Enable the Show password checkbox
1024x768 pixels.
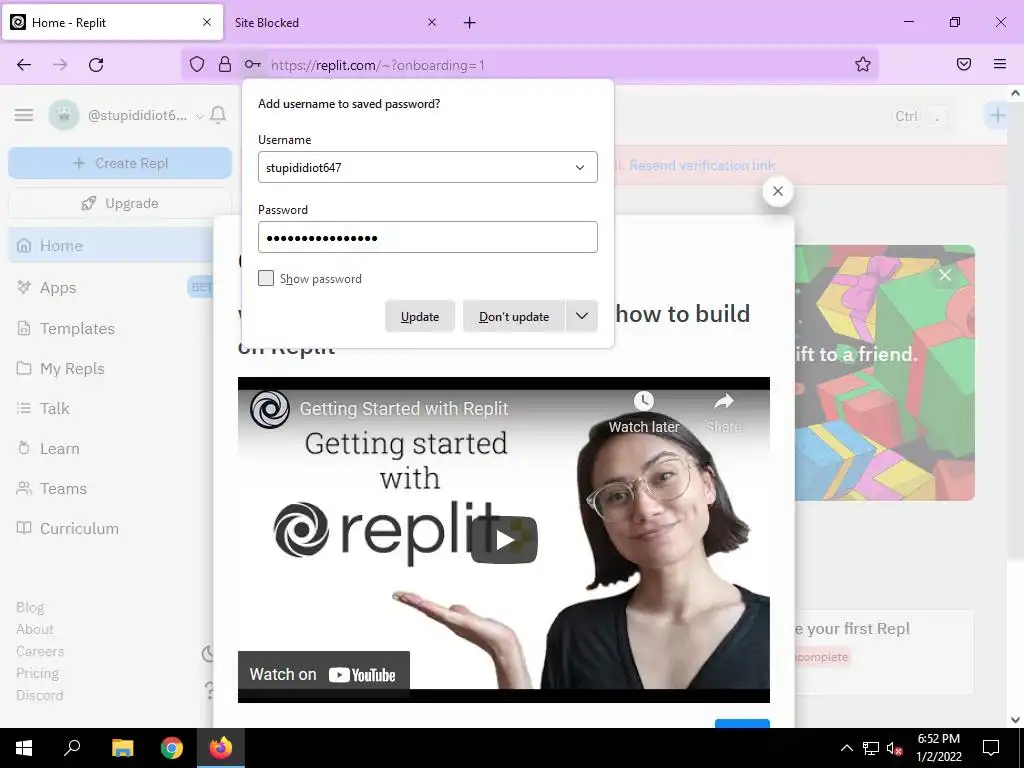click(266, 278)
